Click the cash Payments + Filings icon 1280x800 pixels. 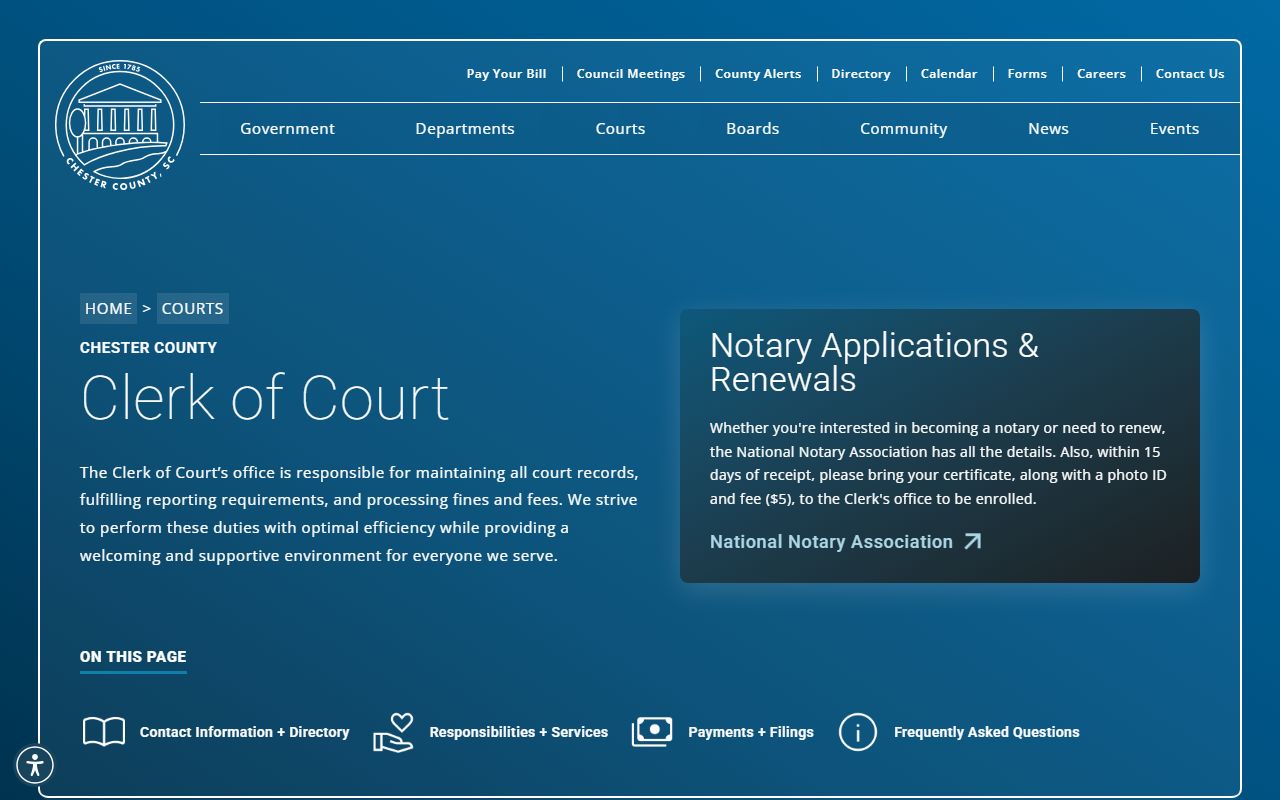pyautogui.click(x=652, y=732)
